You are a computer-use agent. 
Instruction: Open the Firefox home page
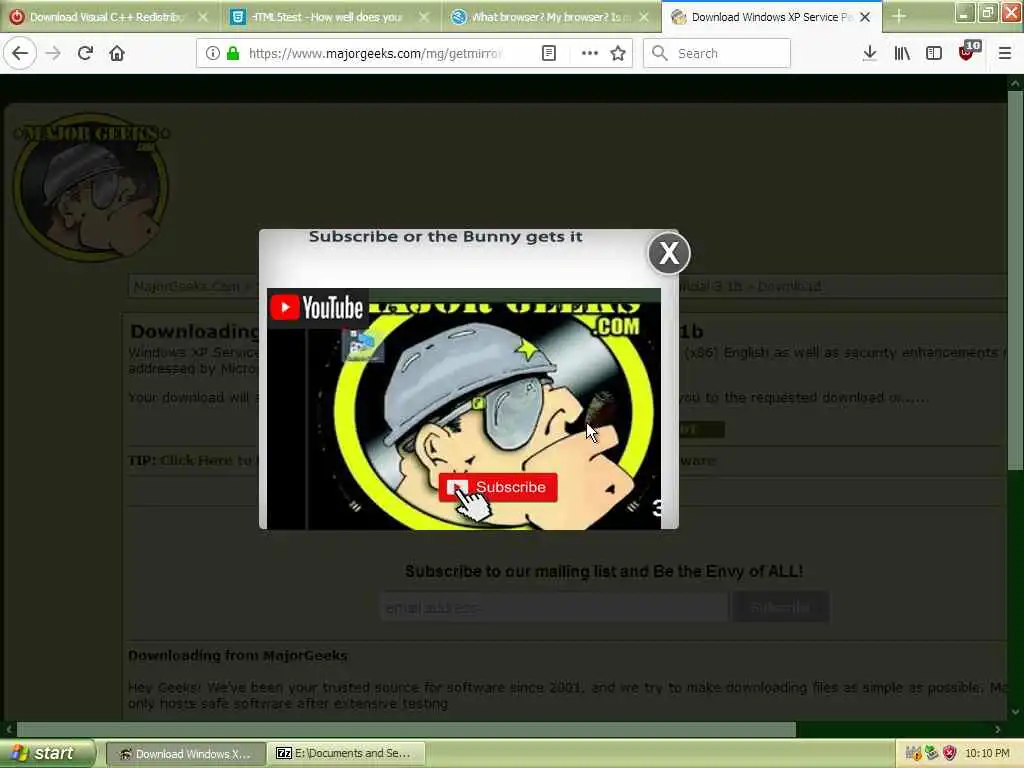[x=117, y=53]
